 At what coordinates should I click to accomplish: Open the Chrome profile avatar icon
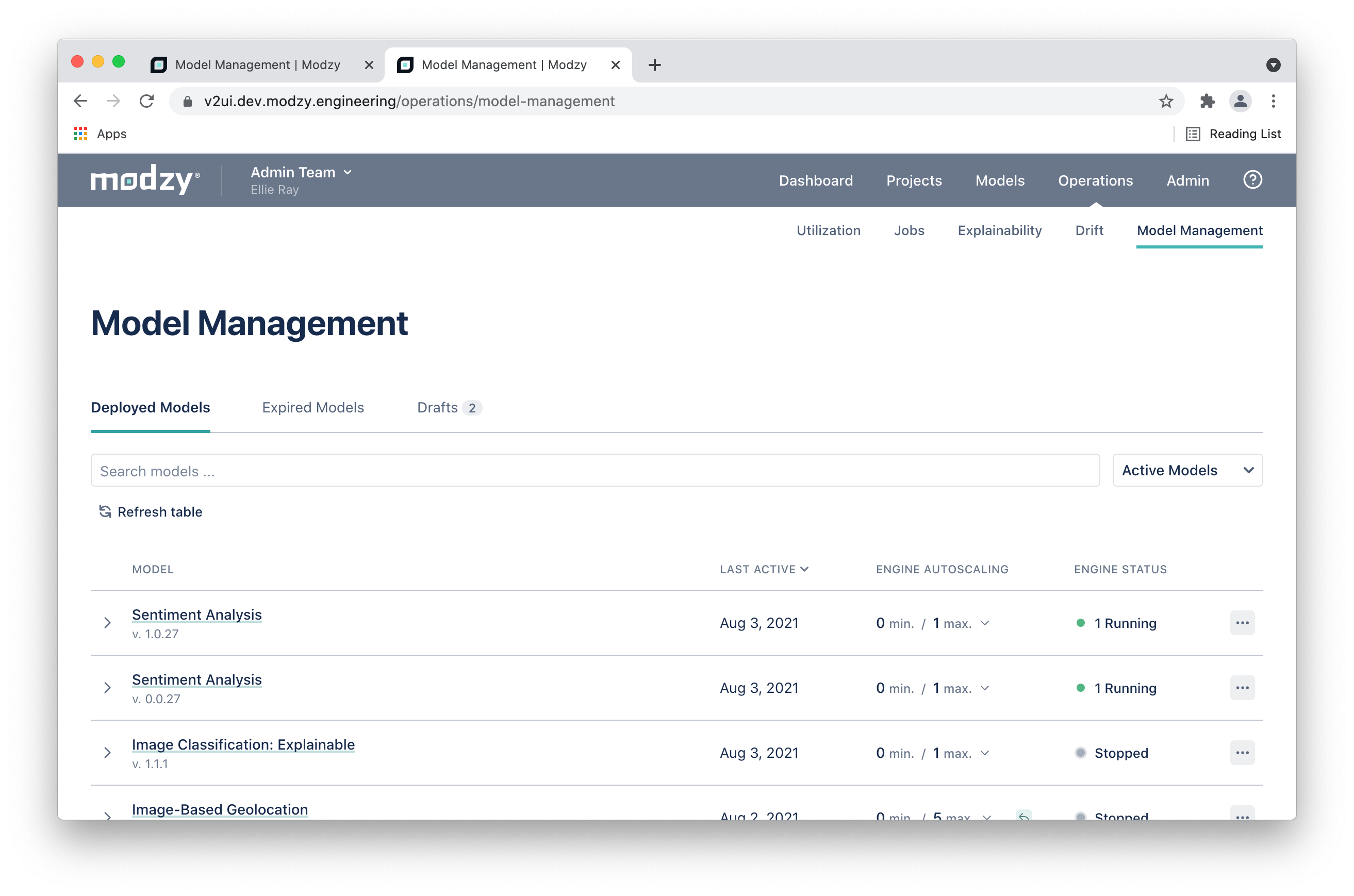tap(1240, 101)
